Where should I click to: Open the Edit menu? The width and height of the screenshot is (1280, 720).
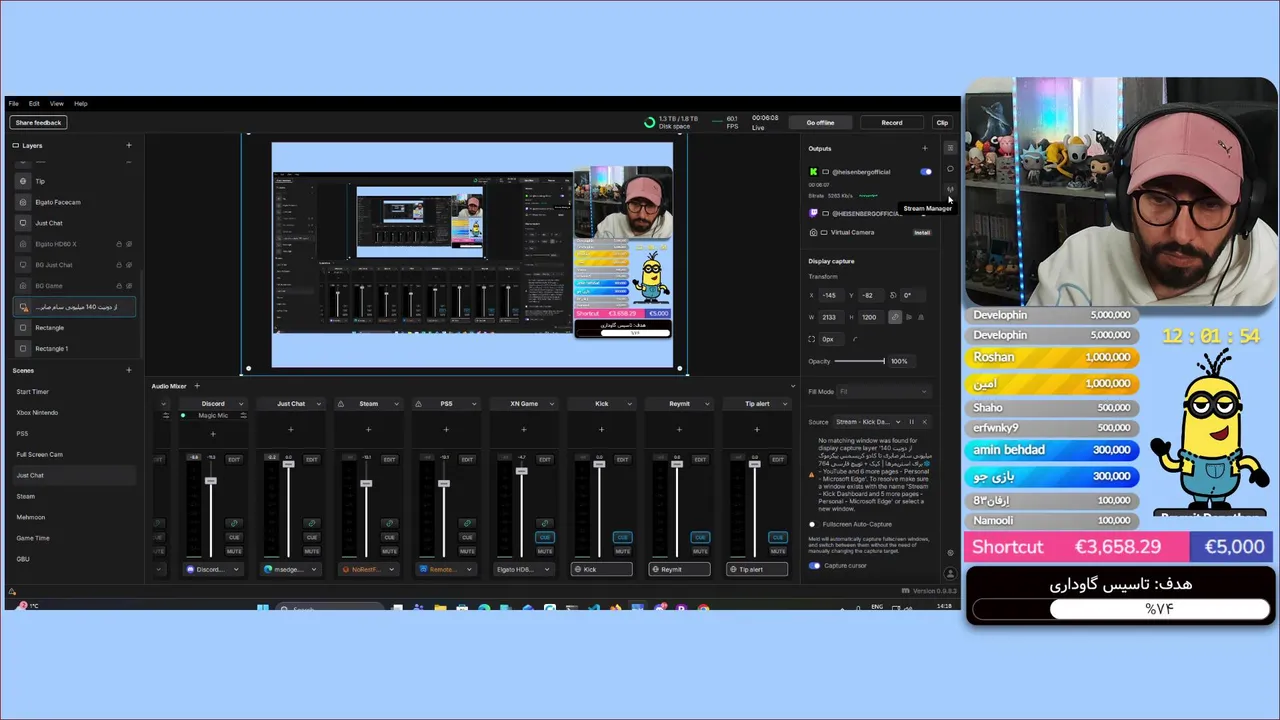point(34,104)
